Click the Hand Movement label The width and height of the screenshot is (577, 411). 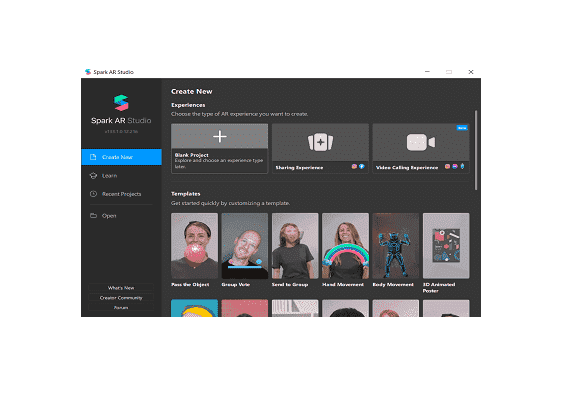pyautogui.click(x=343, y=284)
